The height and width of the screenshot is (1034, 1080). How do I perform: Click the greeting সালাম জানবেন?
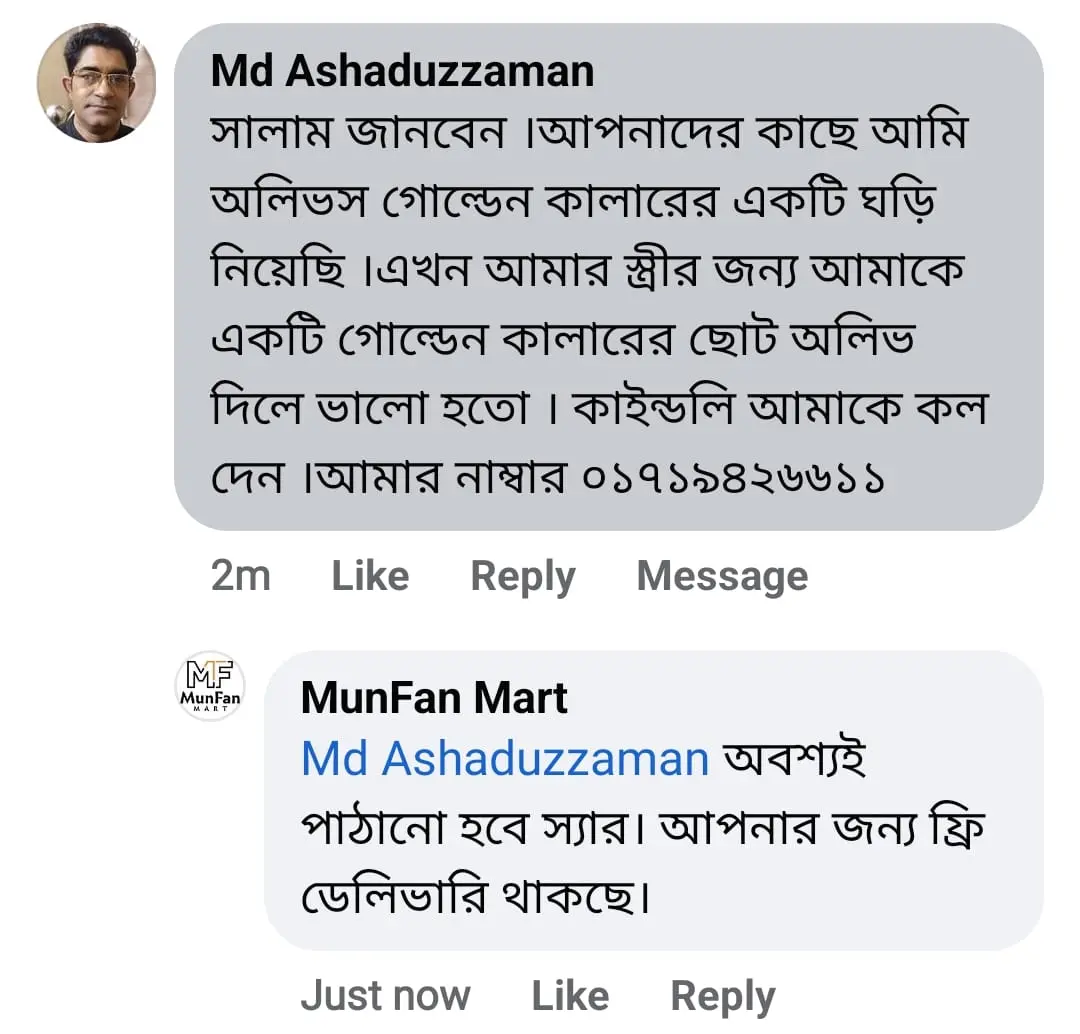click(x=358, y=134)
